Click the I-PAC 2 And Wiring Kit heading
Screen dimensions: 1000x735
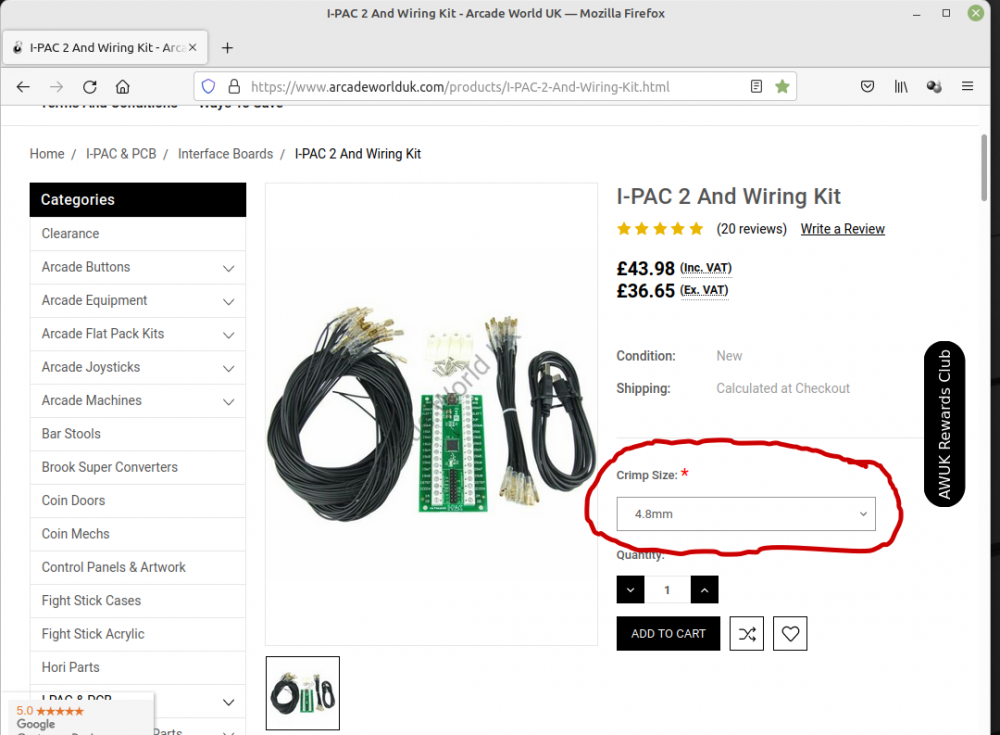[x=728, y=196]
